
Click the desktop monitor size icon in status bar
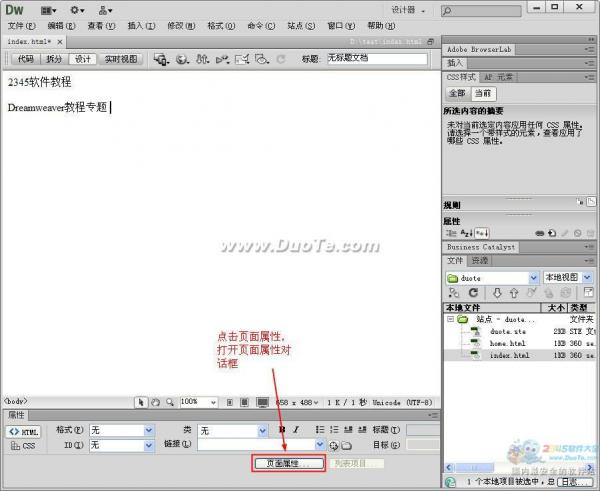(x=262, y=402)
